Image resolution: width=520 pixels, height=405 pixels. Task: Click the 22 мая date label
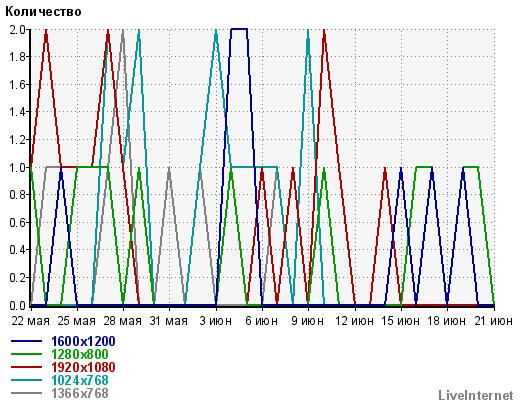point(30,321)
